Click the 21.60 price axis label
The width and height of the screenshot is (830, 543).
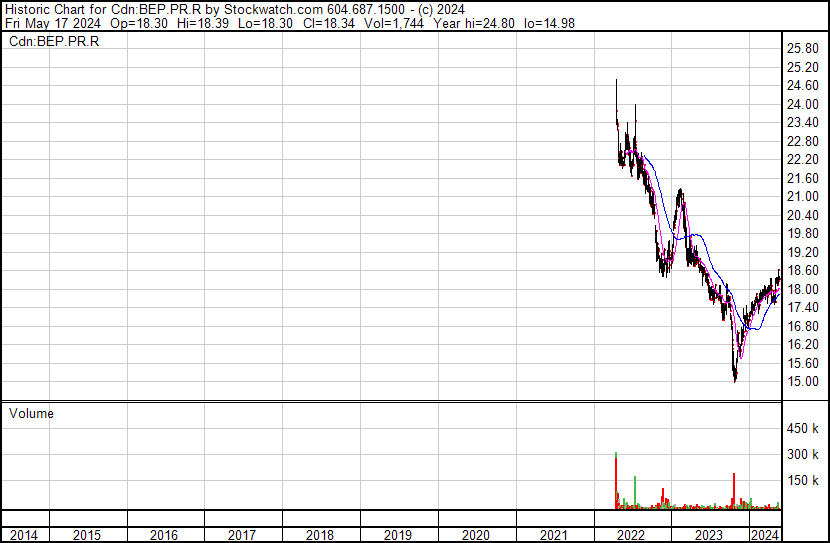pyautogui.click(x=803, y=178)
